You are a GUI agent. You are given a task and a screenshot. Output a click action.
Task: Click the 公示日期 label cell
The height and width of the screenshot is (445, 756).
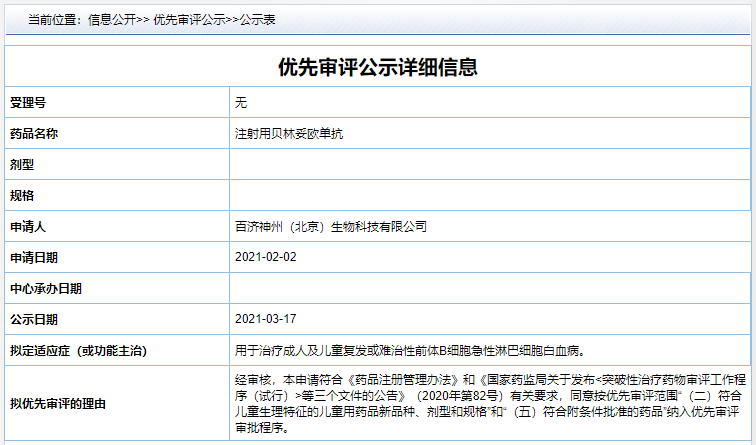tap(117, 319)
